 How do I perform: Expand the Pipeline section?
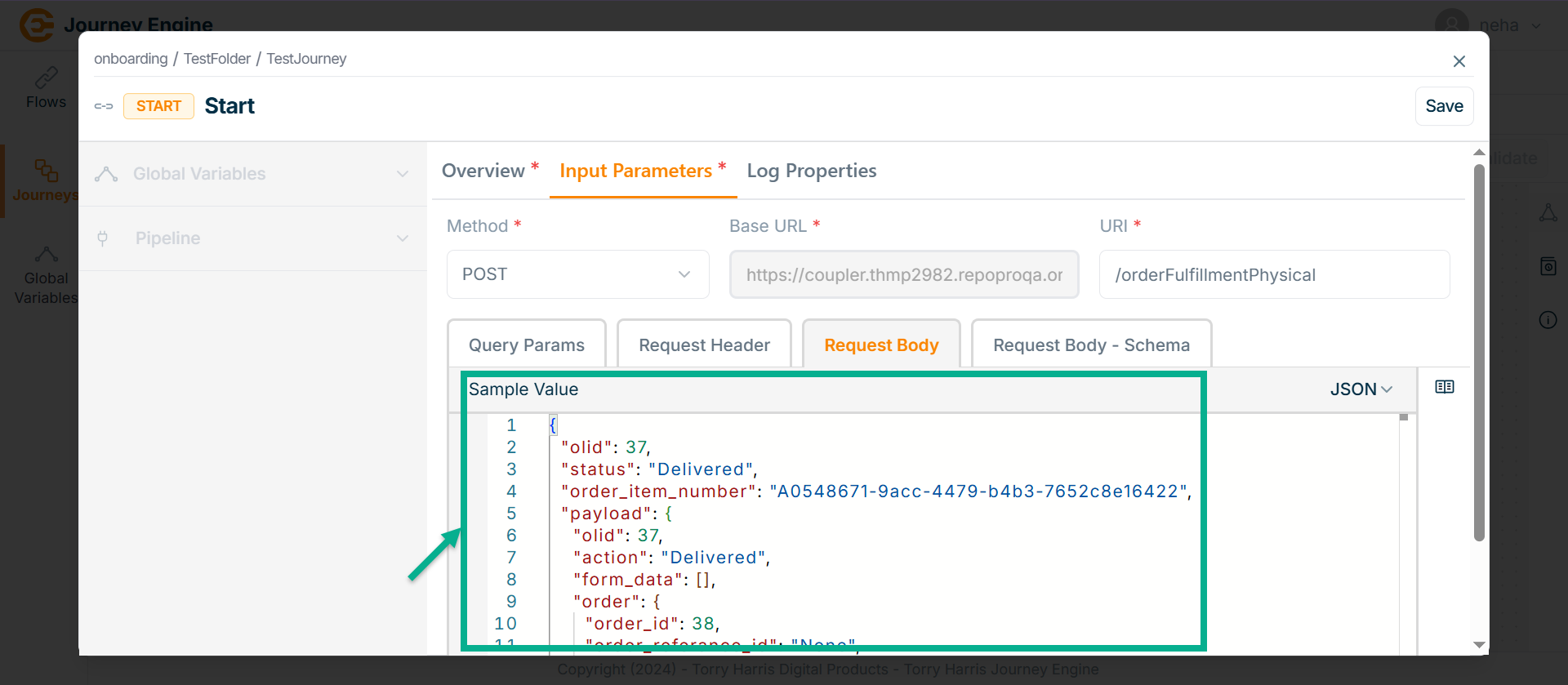402,238
